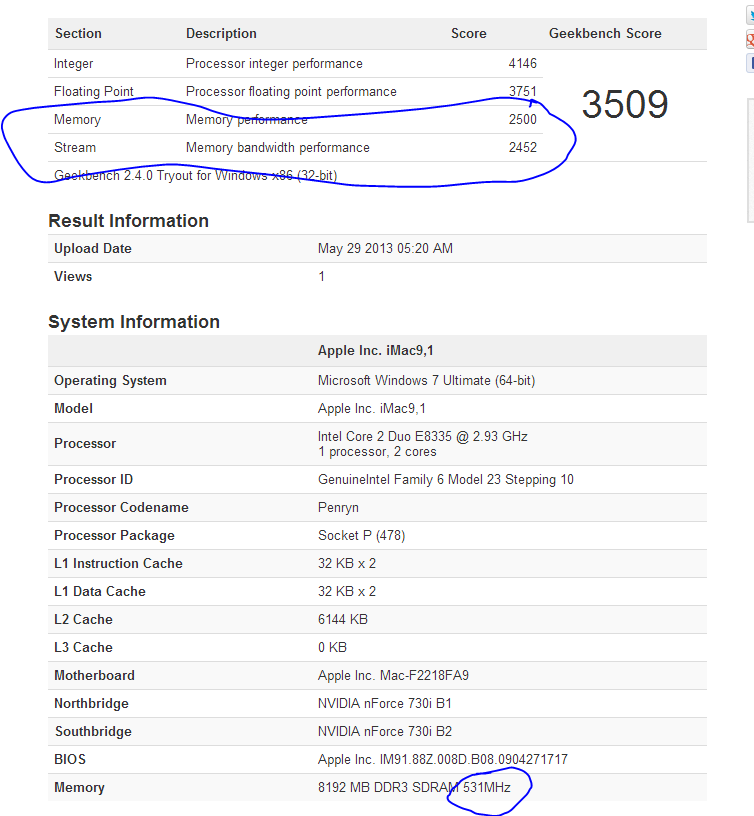Select 'May 29 2013 05:20 AM' value
Screen dimensions: 754x816
(385, 249)
